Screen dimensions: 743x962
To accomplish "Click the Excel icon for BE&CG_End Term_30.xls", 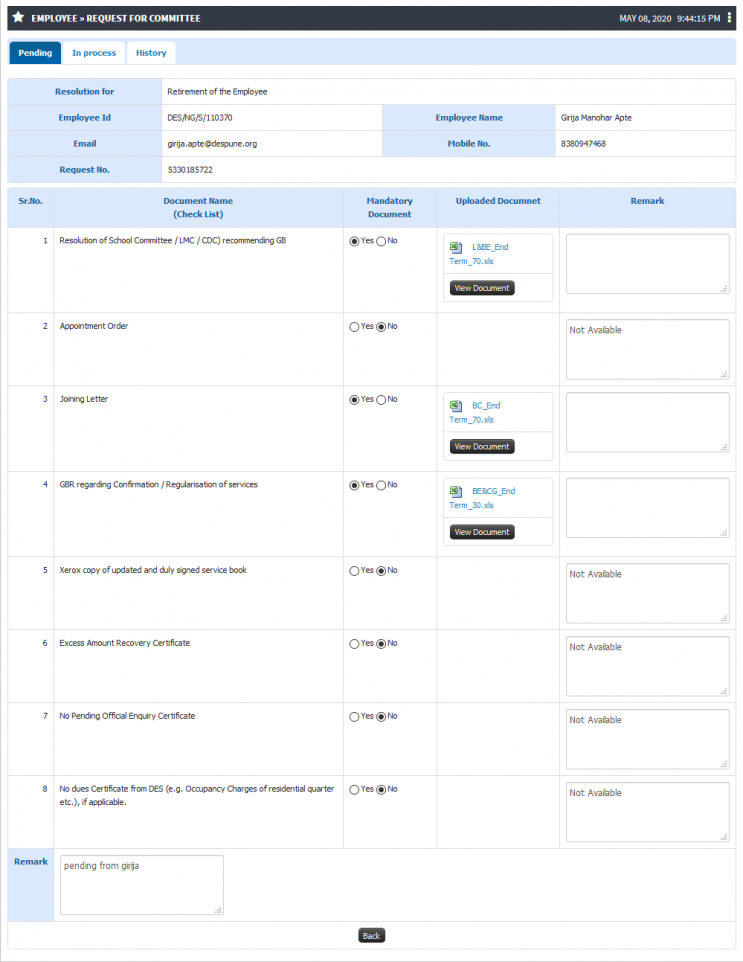I will [x=456, y=491].
